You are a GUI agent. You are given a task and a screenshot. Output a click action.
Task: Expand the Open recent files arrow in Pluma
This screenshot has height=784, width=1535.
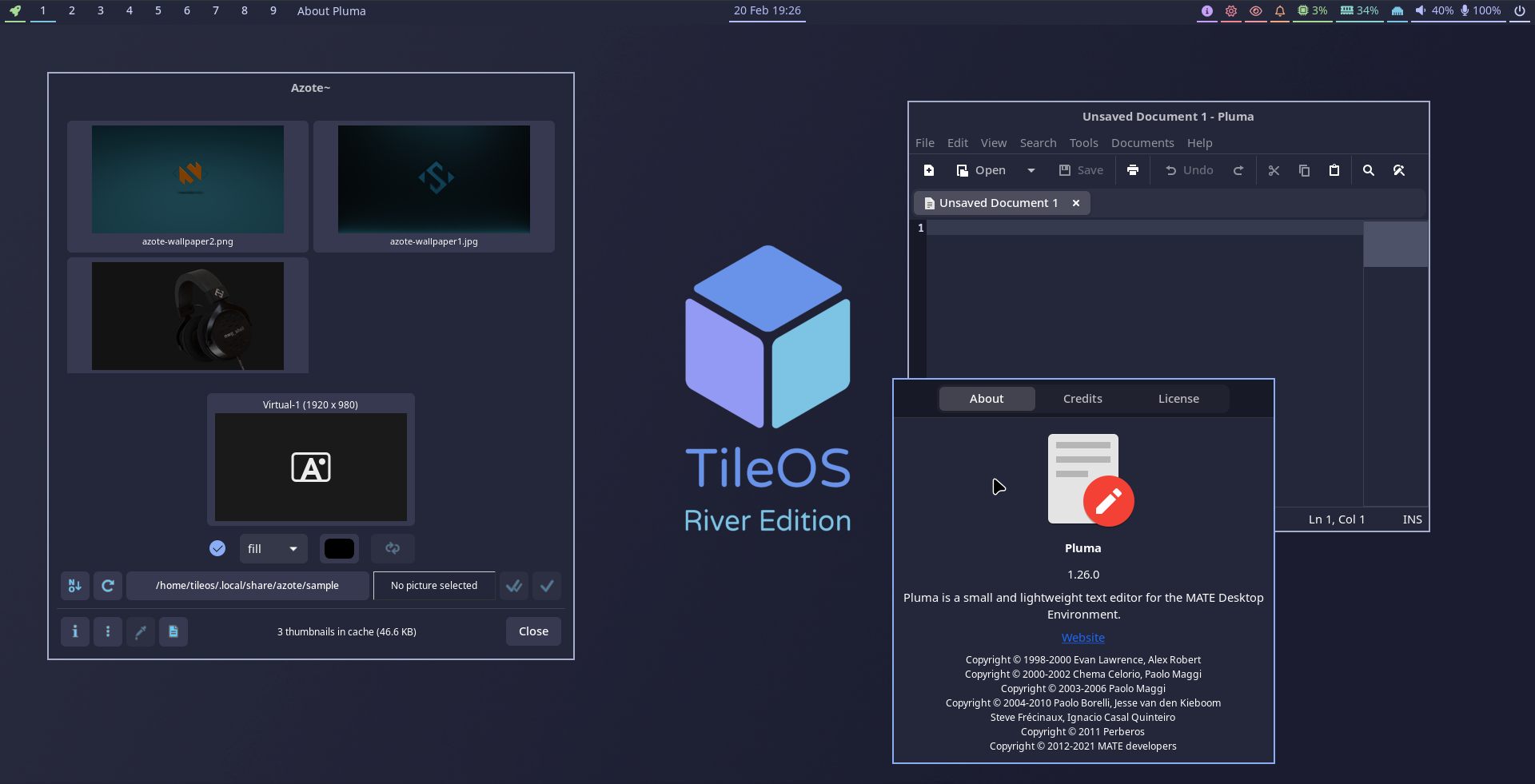pos(1031,170)
